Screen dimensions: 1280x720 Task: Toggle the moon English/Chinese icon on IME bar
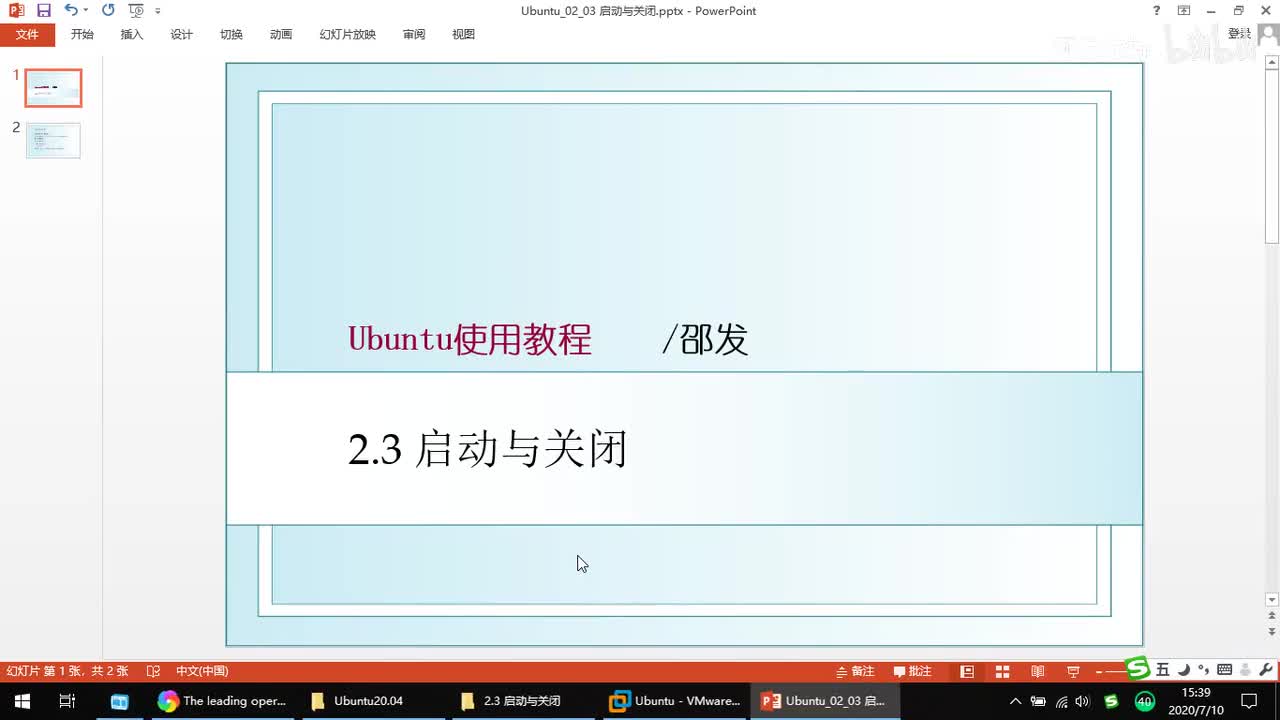tap(1183, 670)
